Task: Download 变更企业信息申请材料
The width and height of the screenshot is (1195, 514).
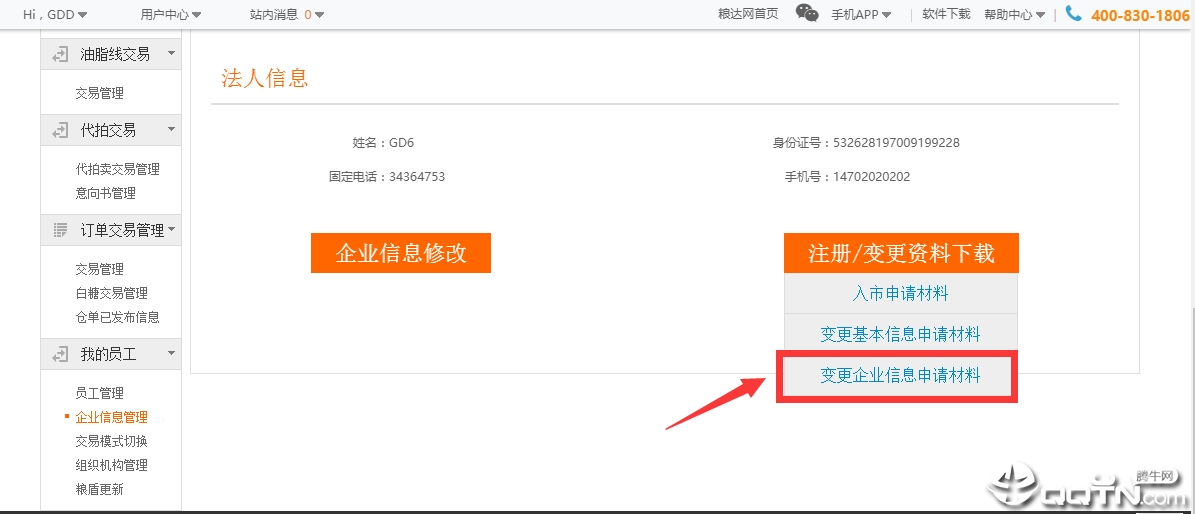Action: [x=900, y=376]
